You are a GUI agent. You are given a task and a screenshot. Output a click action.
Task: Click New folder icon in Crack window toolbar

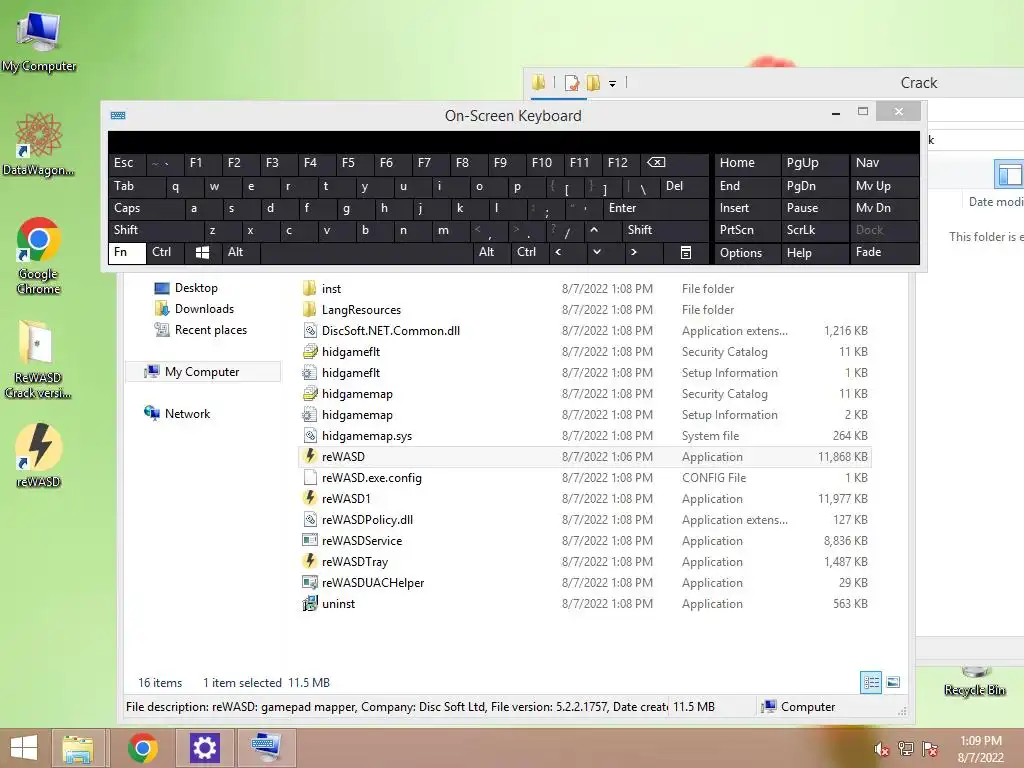(x=593, y=83)
